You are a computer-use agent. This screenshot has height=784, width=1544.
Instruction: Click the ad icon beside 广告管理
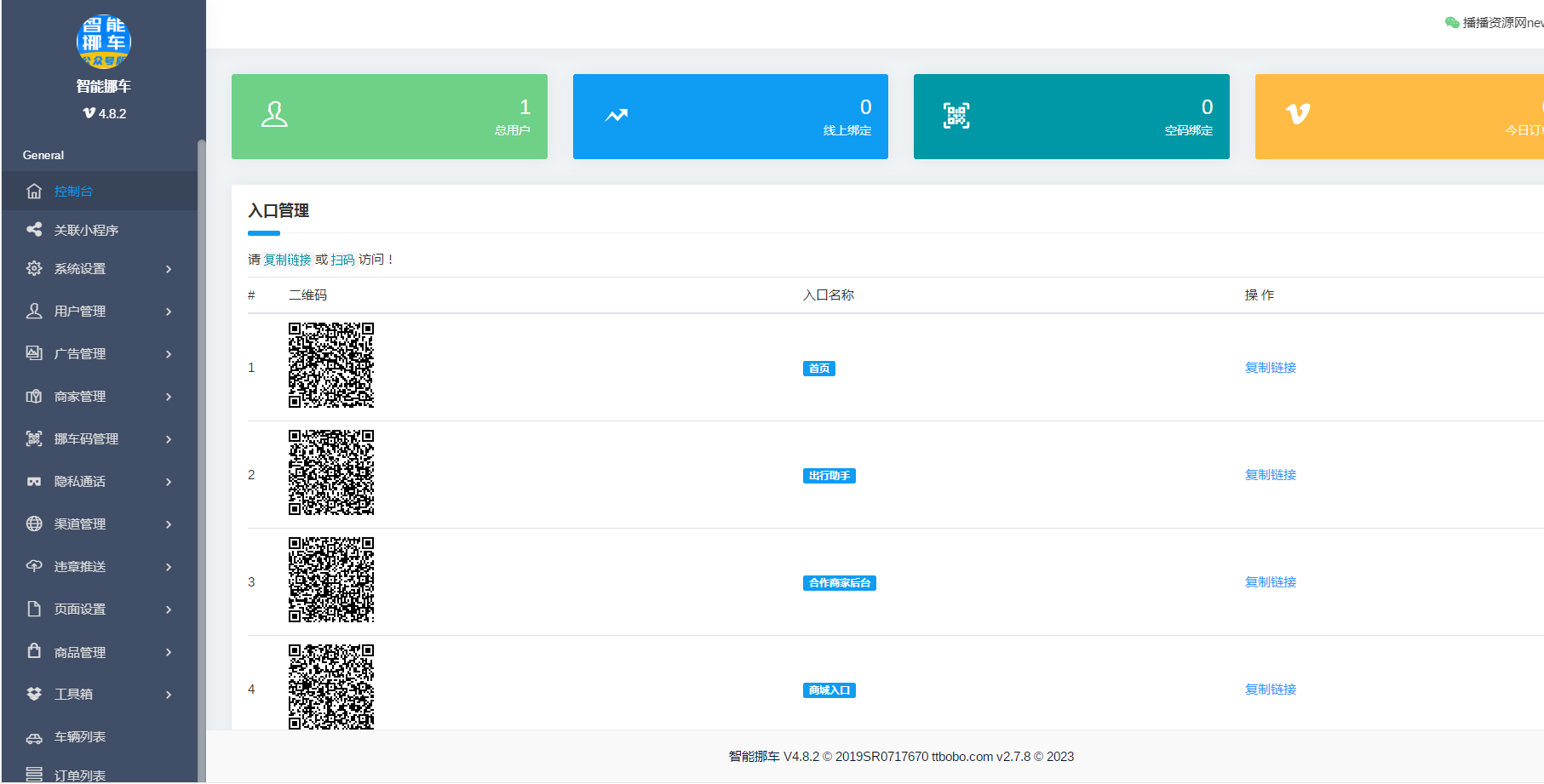point(34,353)
